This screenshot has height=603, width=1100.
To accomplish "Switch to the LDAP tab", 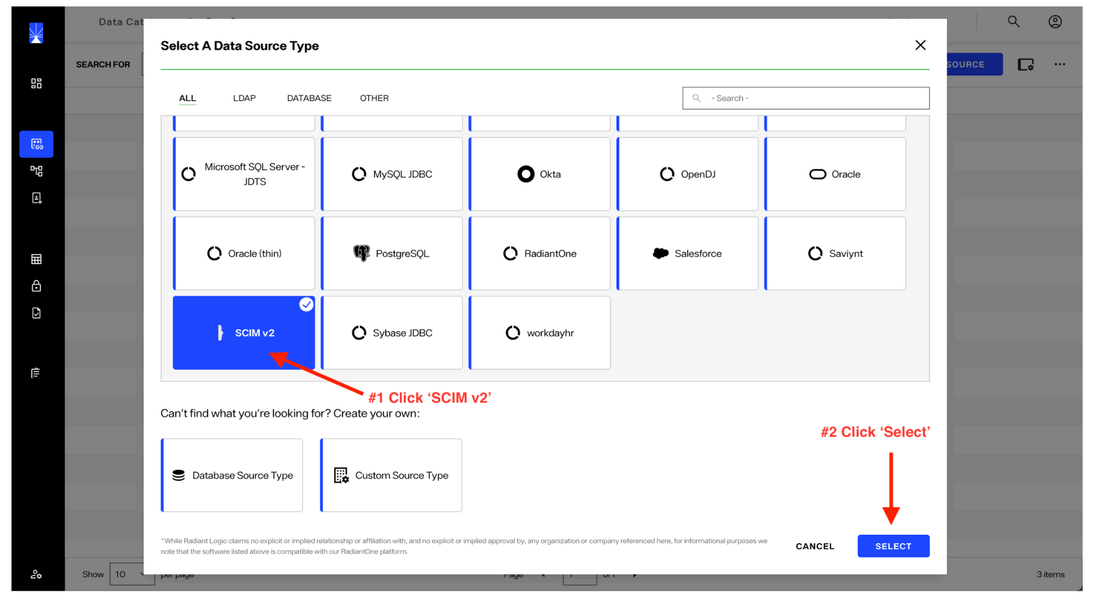I will [244, 98].
